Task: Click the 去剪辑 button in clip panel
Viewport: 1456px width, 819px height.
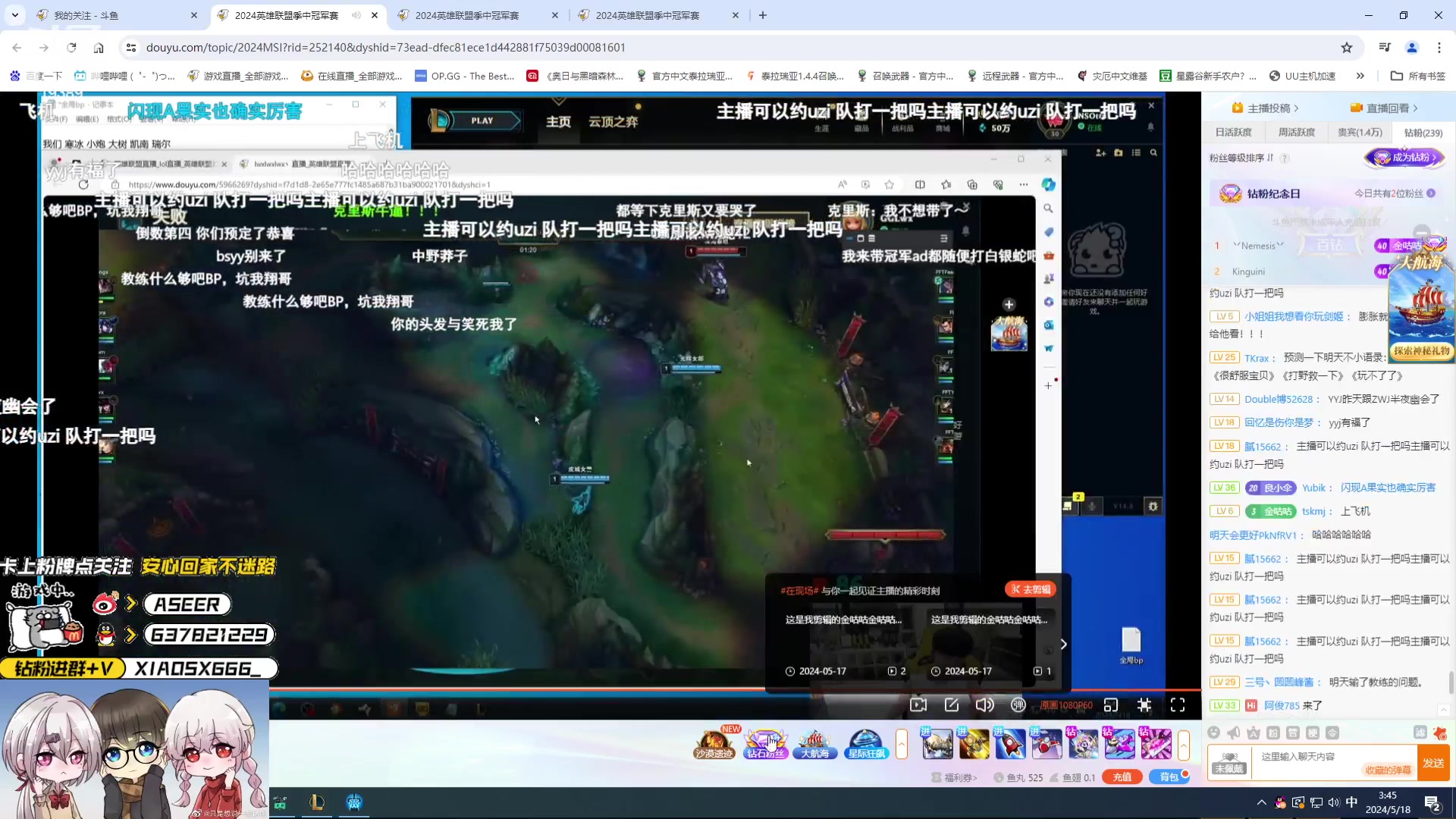Action: click(1031, 589)
